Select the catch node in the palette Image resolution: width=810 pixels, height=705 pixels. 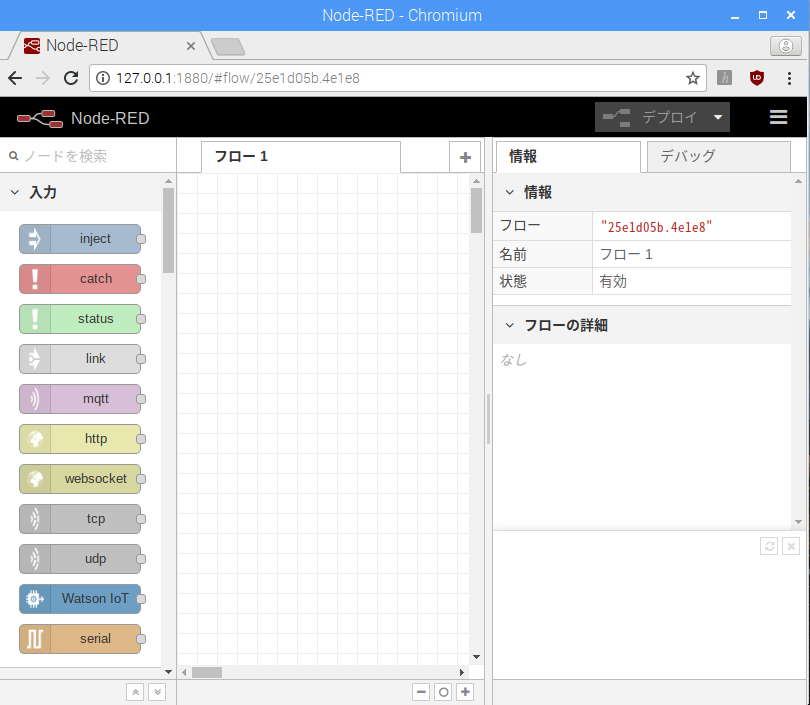(80, 279)
